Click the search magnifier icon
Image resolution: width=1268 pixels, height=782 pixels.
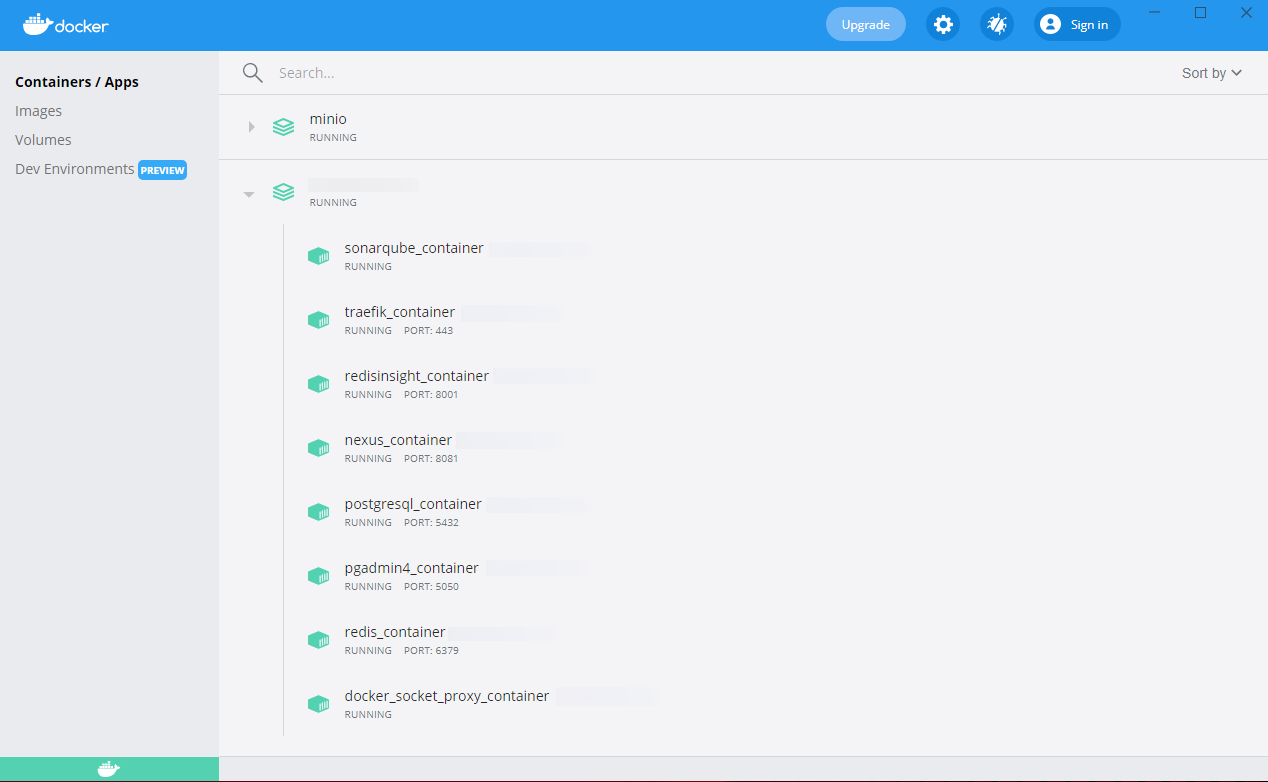(253, 73)
